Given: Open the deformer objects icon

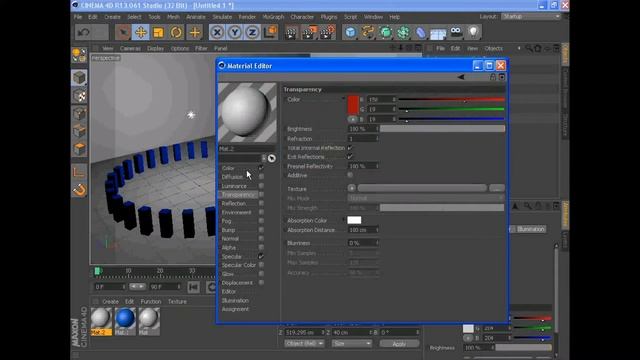Looking at the screenshot, I should (x=421, y=32).
